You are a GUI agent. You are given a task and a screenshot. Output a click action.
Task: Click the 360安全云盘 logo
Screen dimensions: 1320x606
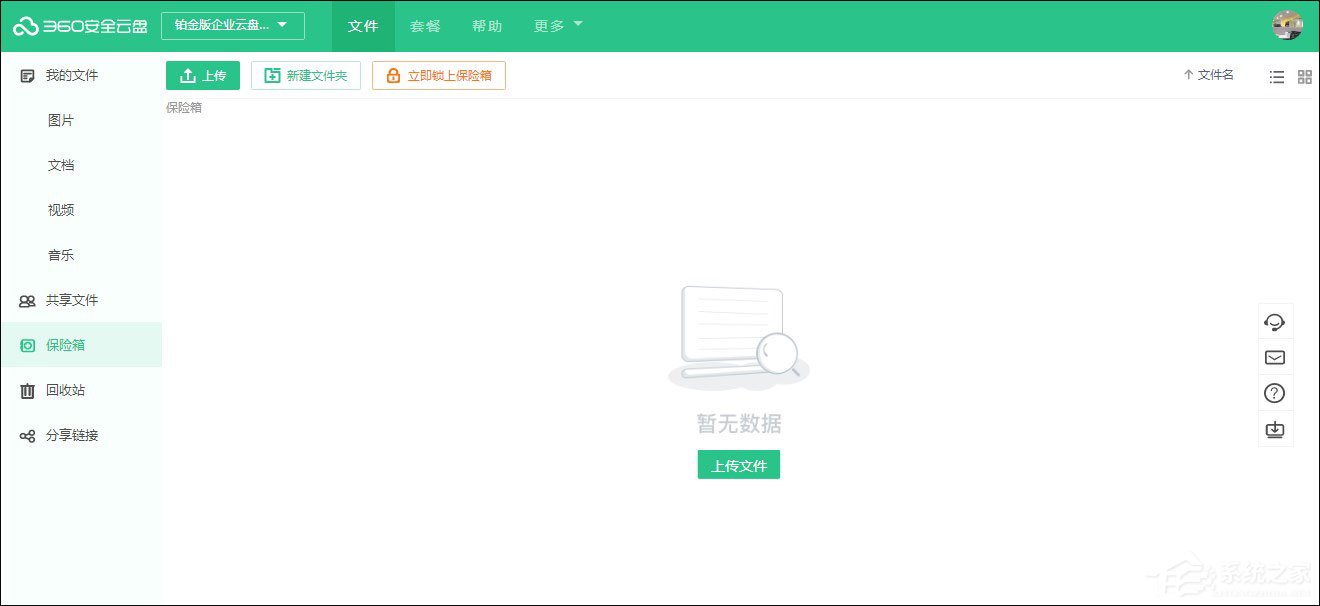[80, 25]
